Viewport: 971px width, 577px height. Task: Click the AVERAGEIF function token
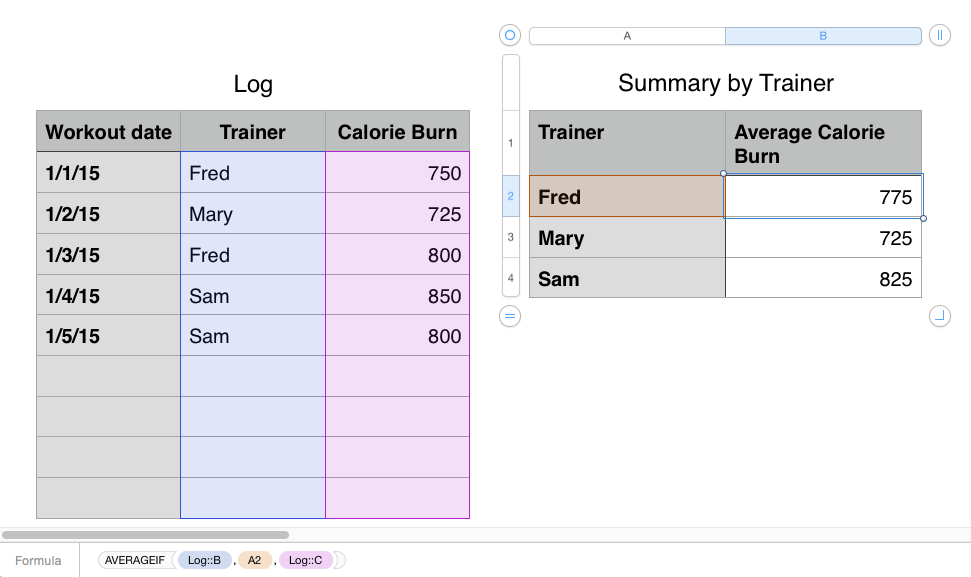pyautogui.click(x=135, y=560)
